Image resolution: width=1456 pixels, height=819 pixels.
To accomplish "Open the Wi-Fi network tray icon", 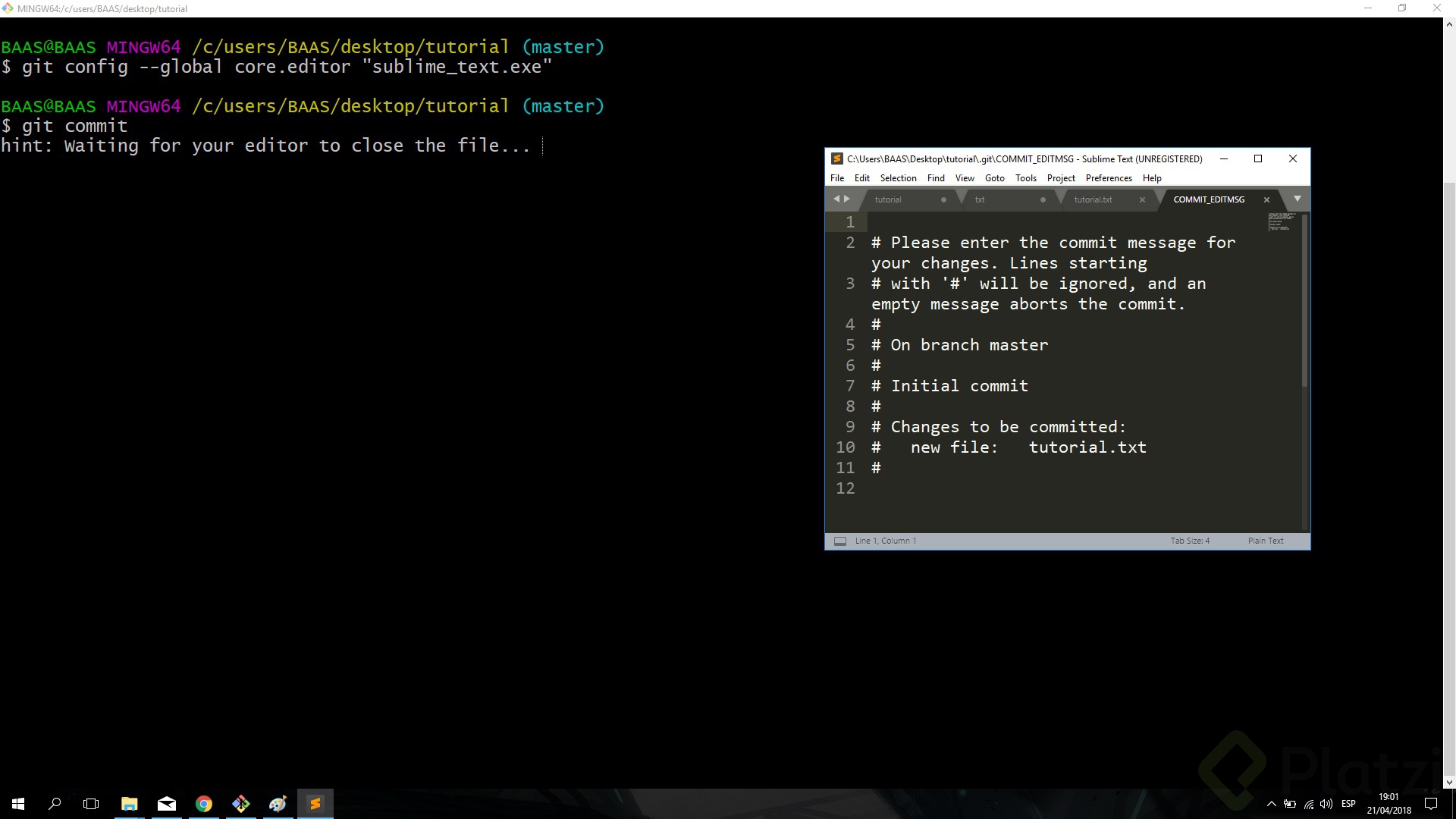I will coord(1309,804).
